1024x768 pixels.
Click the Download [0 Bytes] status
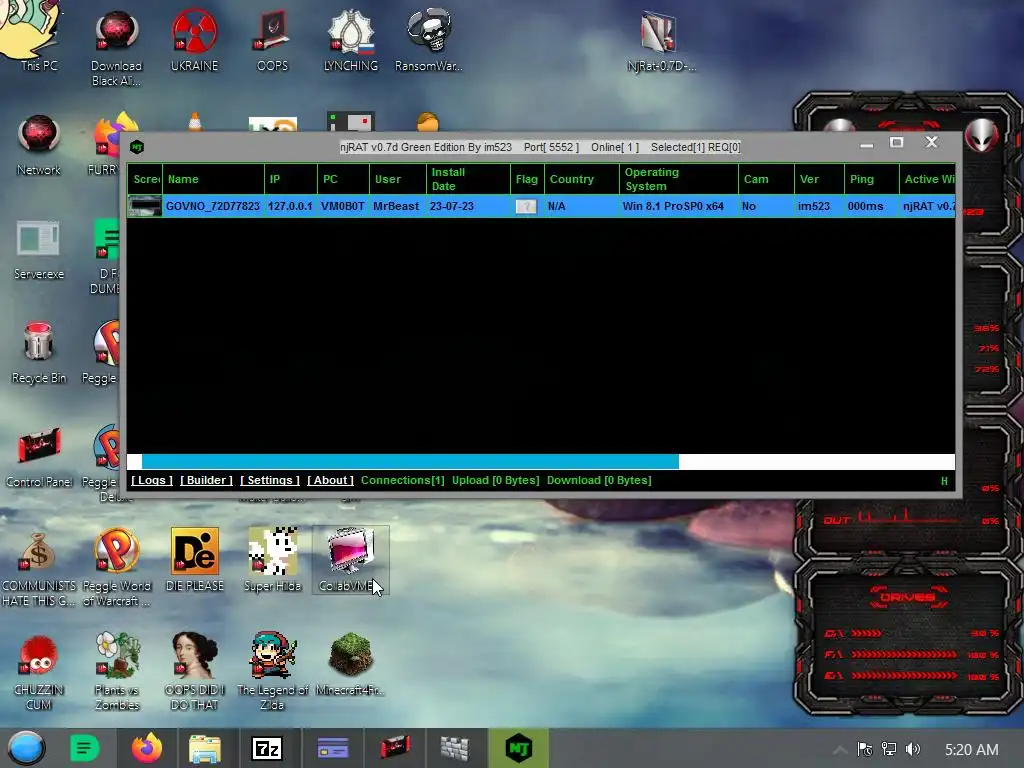click(x=599, y=480)
